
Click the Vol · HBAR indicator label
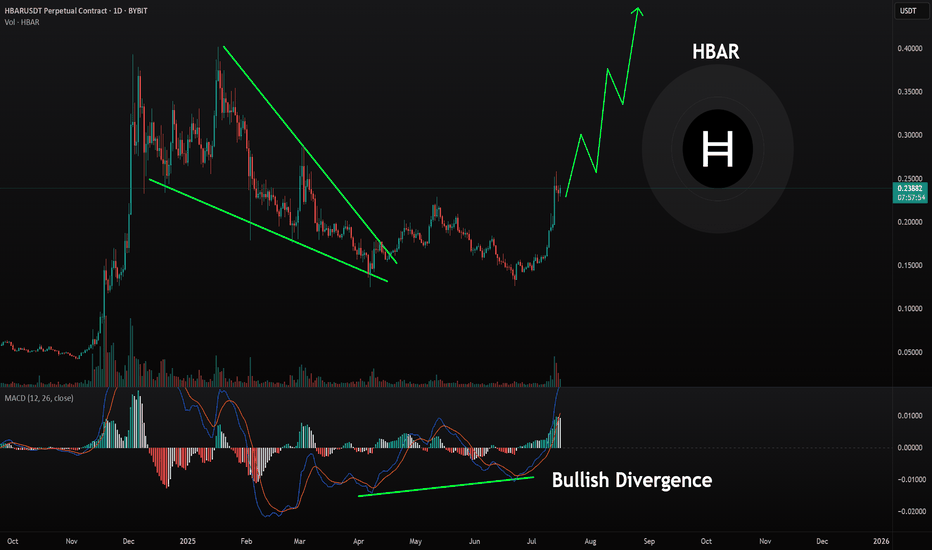click(x=22, y=22)
